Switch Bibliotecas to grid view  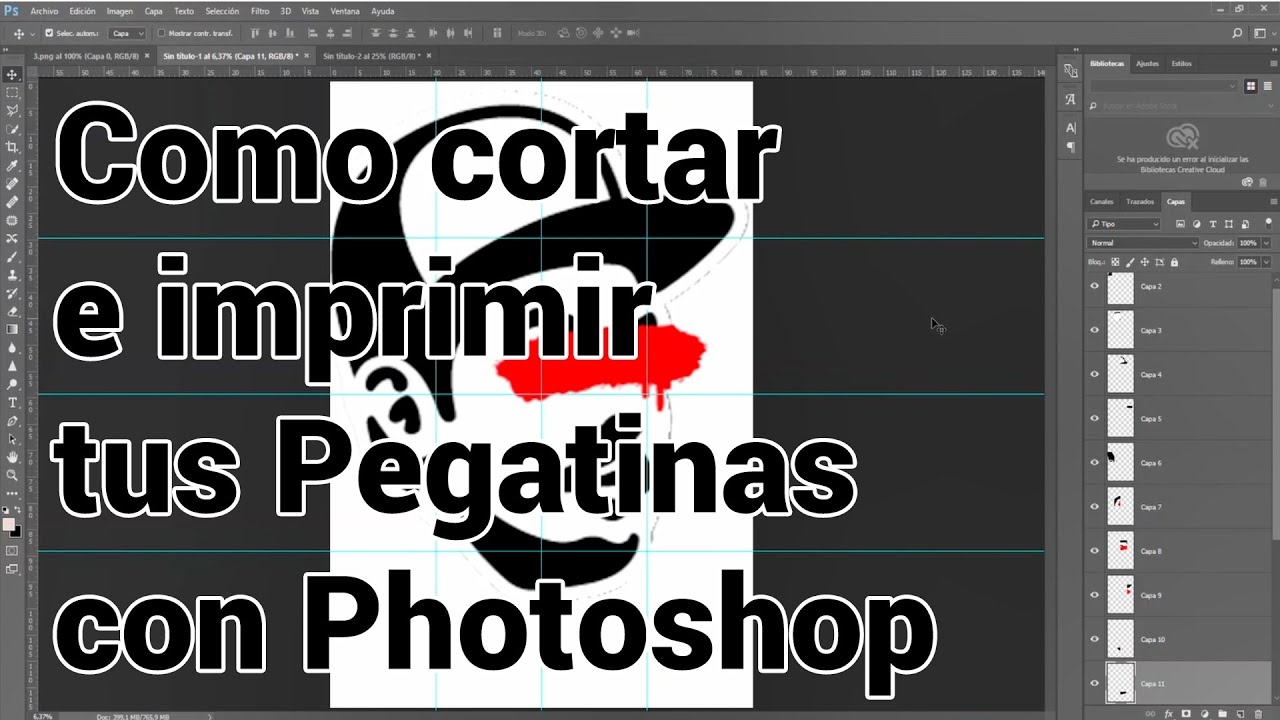click(x=1251, y=86)
